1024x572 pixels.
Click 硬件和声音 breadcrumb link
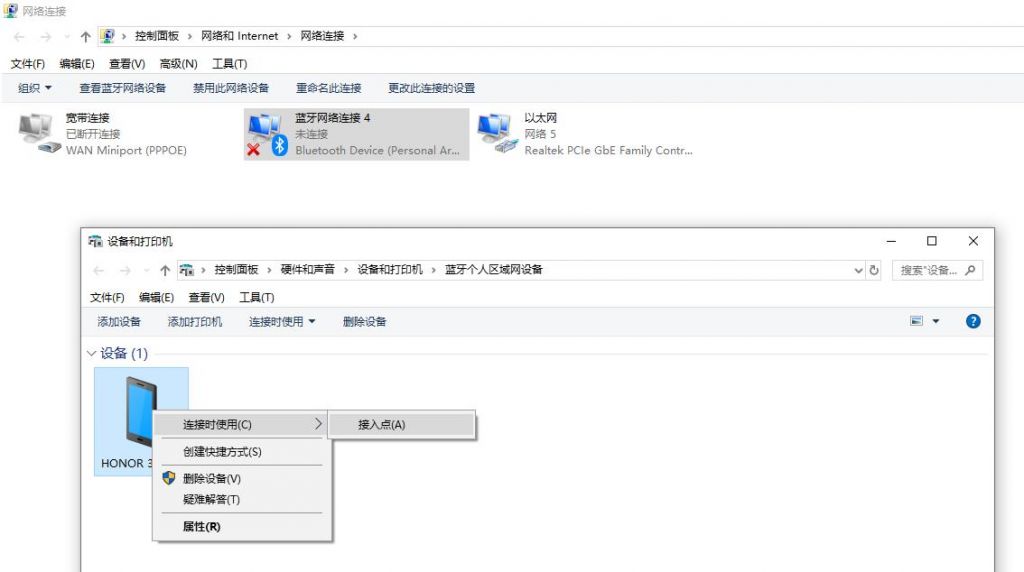[x=308, y=270]
